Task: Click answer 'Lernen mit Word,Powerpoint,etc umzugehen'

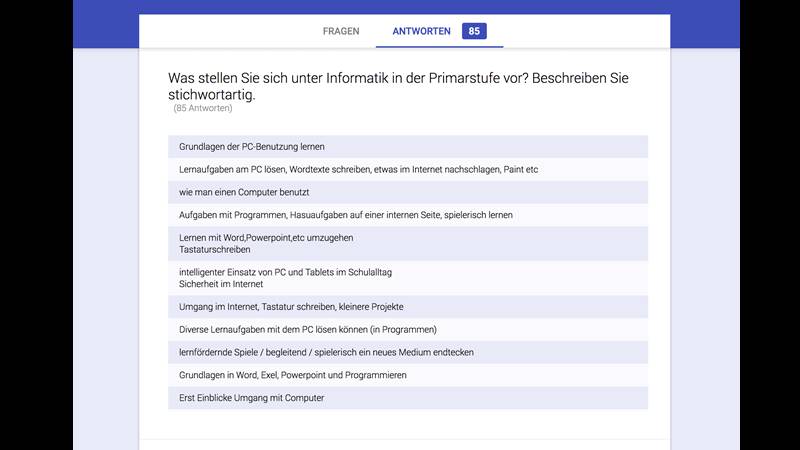Action: (x=408, y=243)
